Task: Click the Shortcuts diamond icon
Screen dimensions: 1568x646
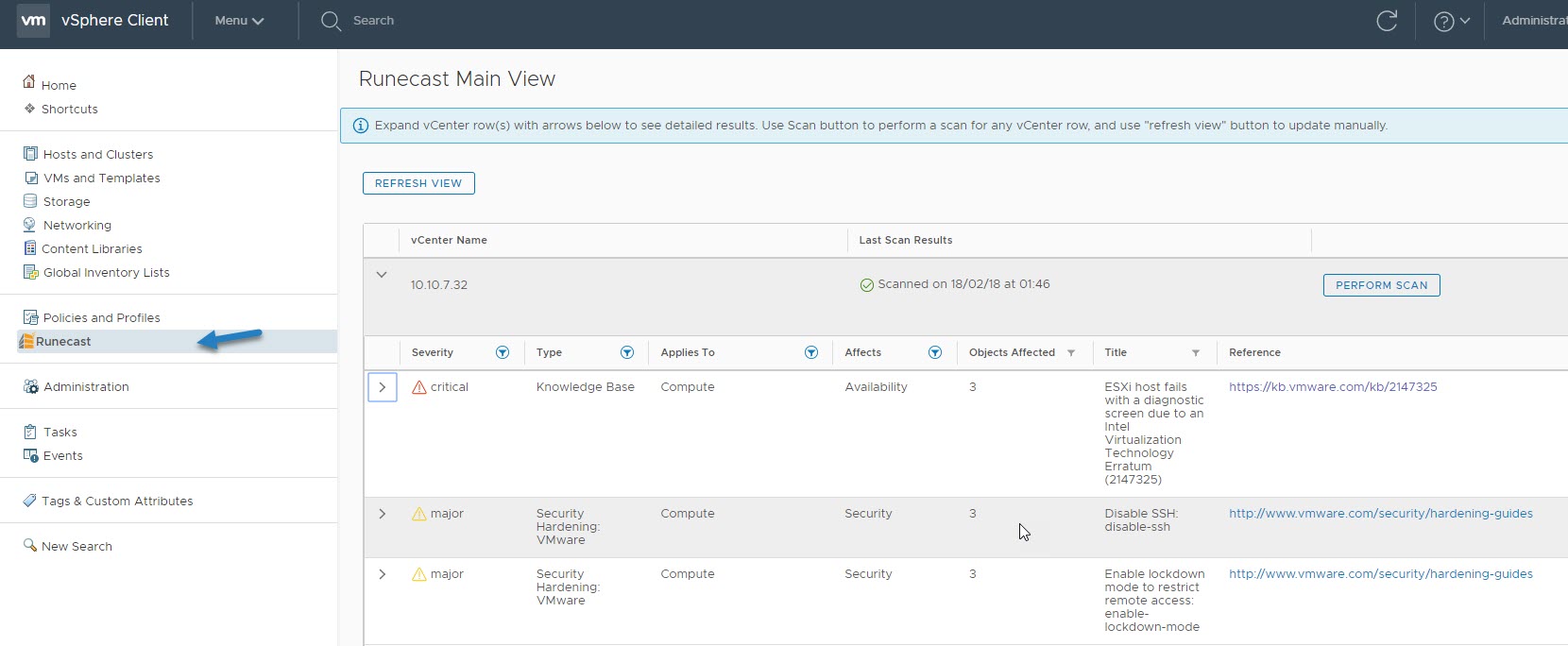Action: coord(29,109)
